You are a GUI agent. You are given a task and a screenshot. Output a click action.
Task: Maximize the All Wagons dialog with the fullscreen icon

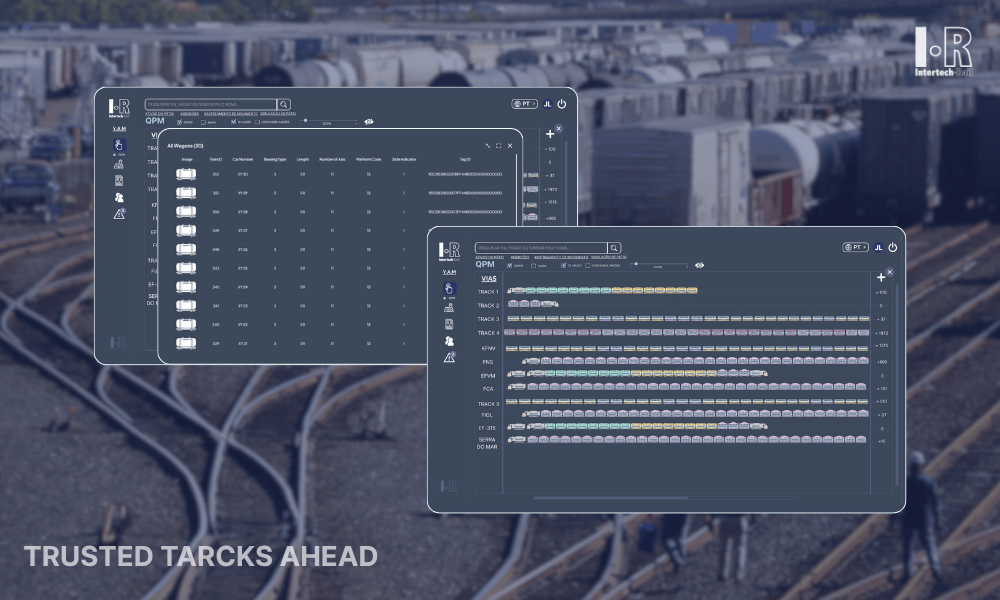(x=499, y=146)
